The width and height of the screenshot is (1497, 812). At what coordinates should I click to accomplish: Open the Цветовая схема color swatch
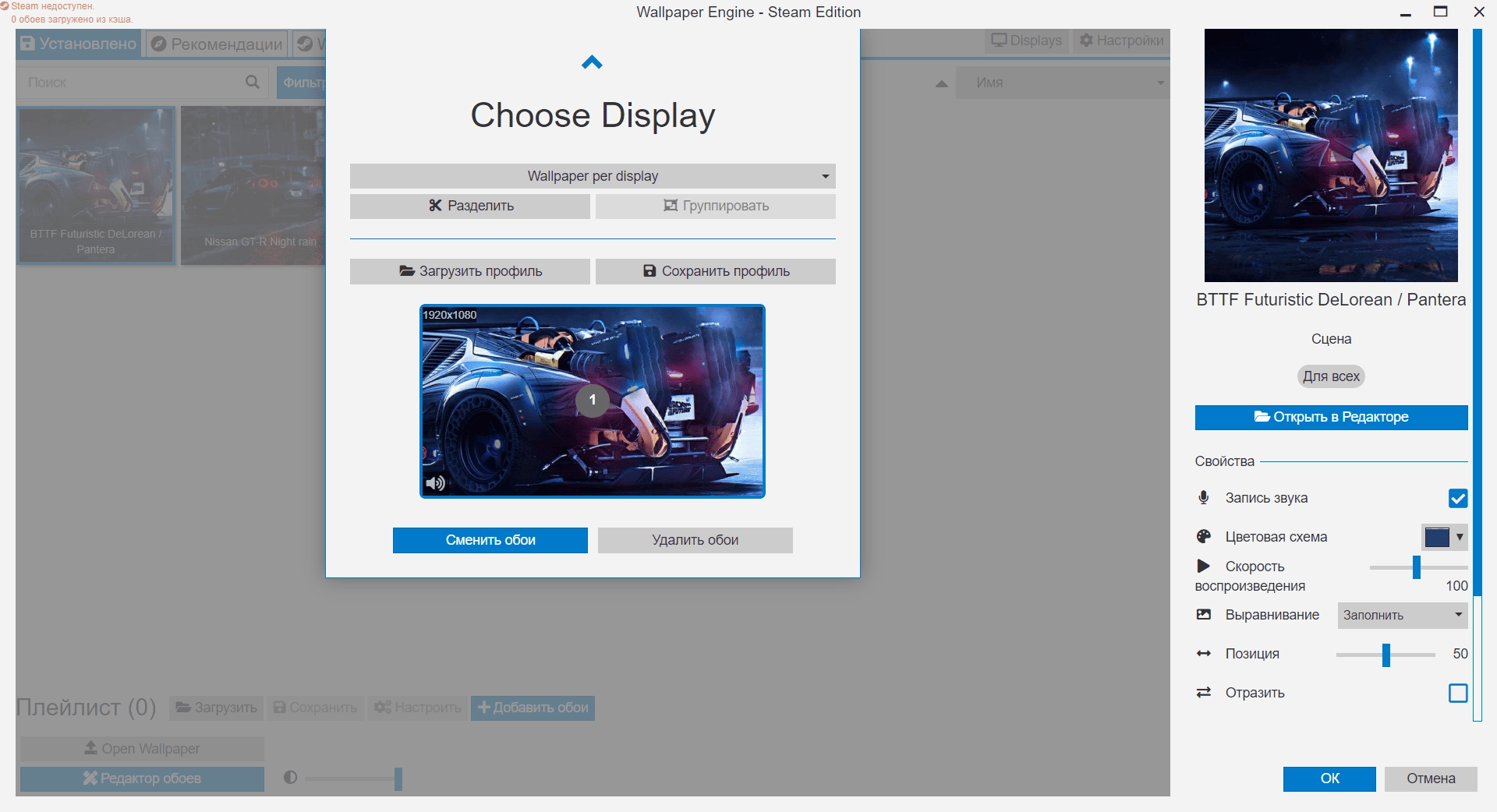(1445, 537)
